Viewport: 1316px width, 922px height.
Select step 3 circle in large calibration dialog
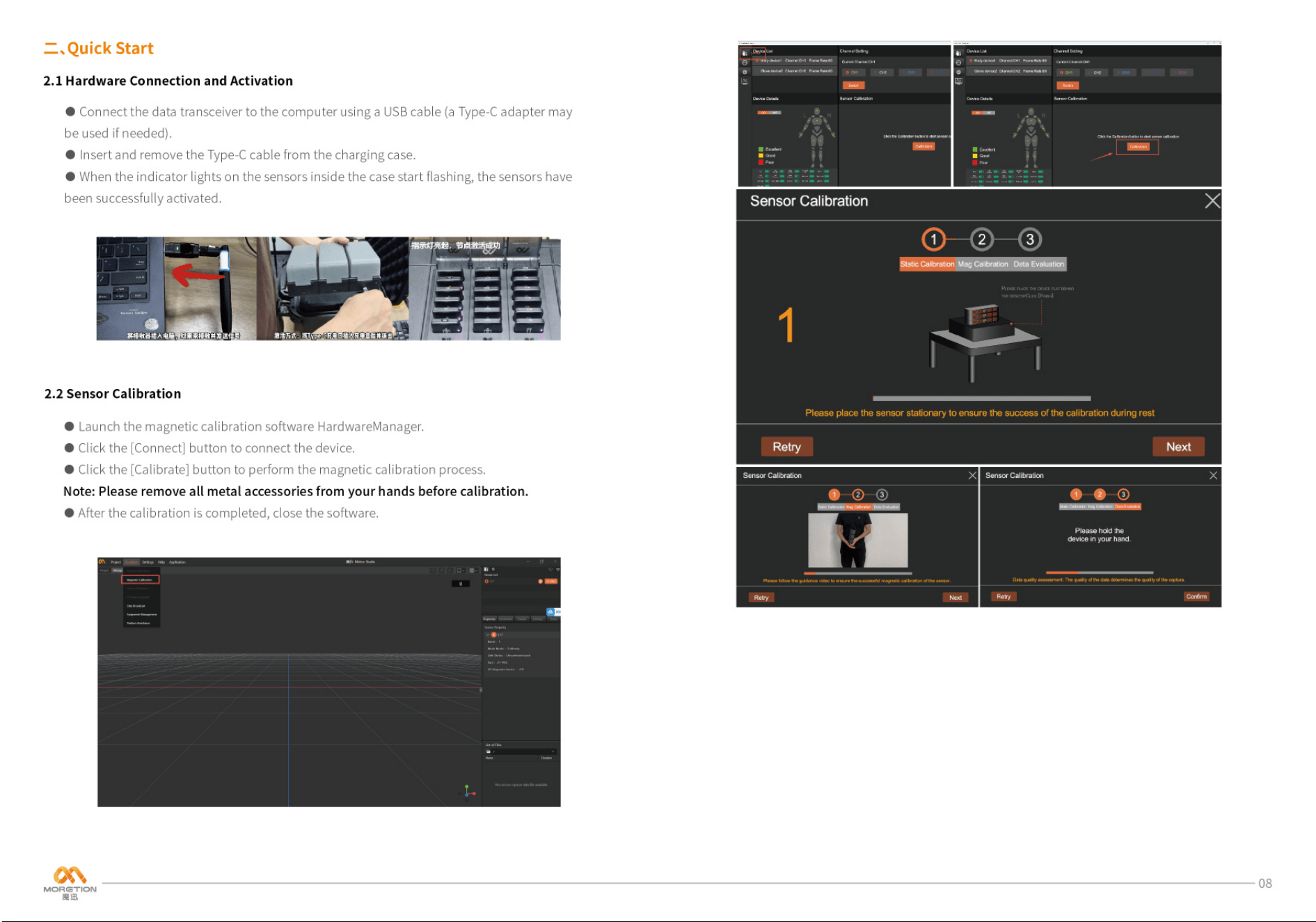[1029, 239]
